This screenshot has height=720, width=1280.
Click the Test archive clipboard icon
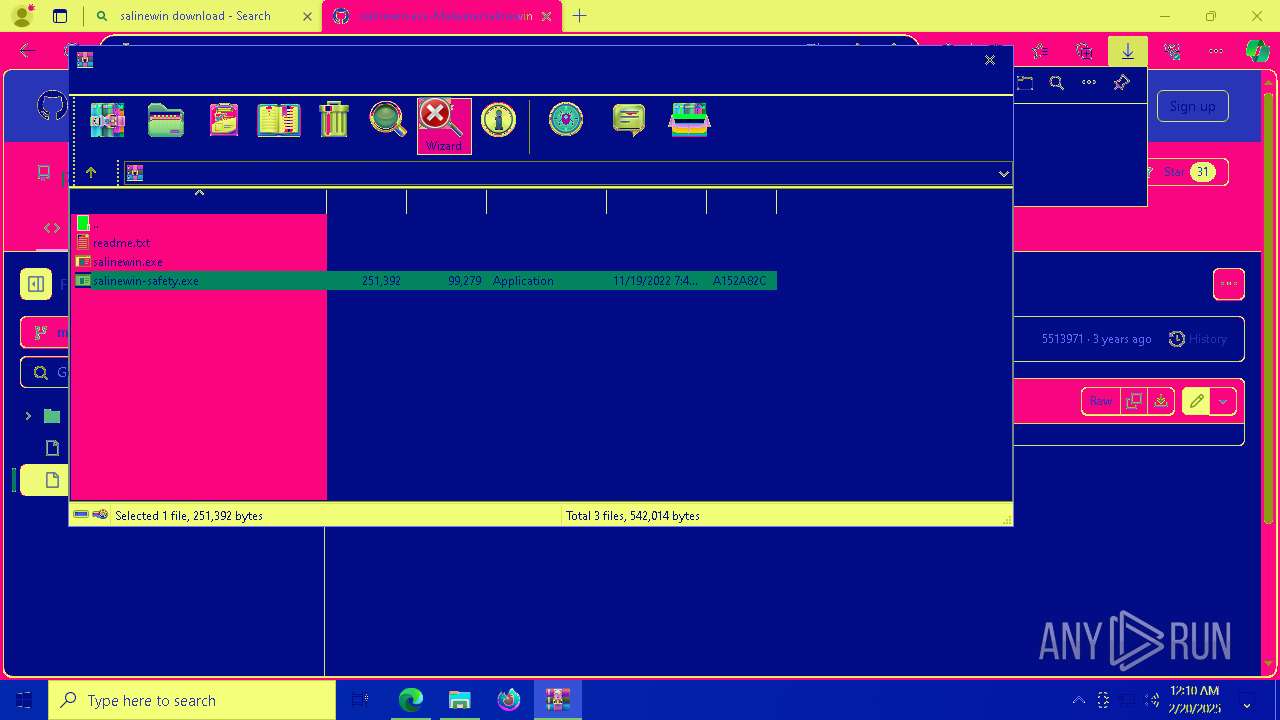tap(224, 120)
